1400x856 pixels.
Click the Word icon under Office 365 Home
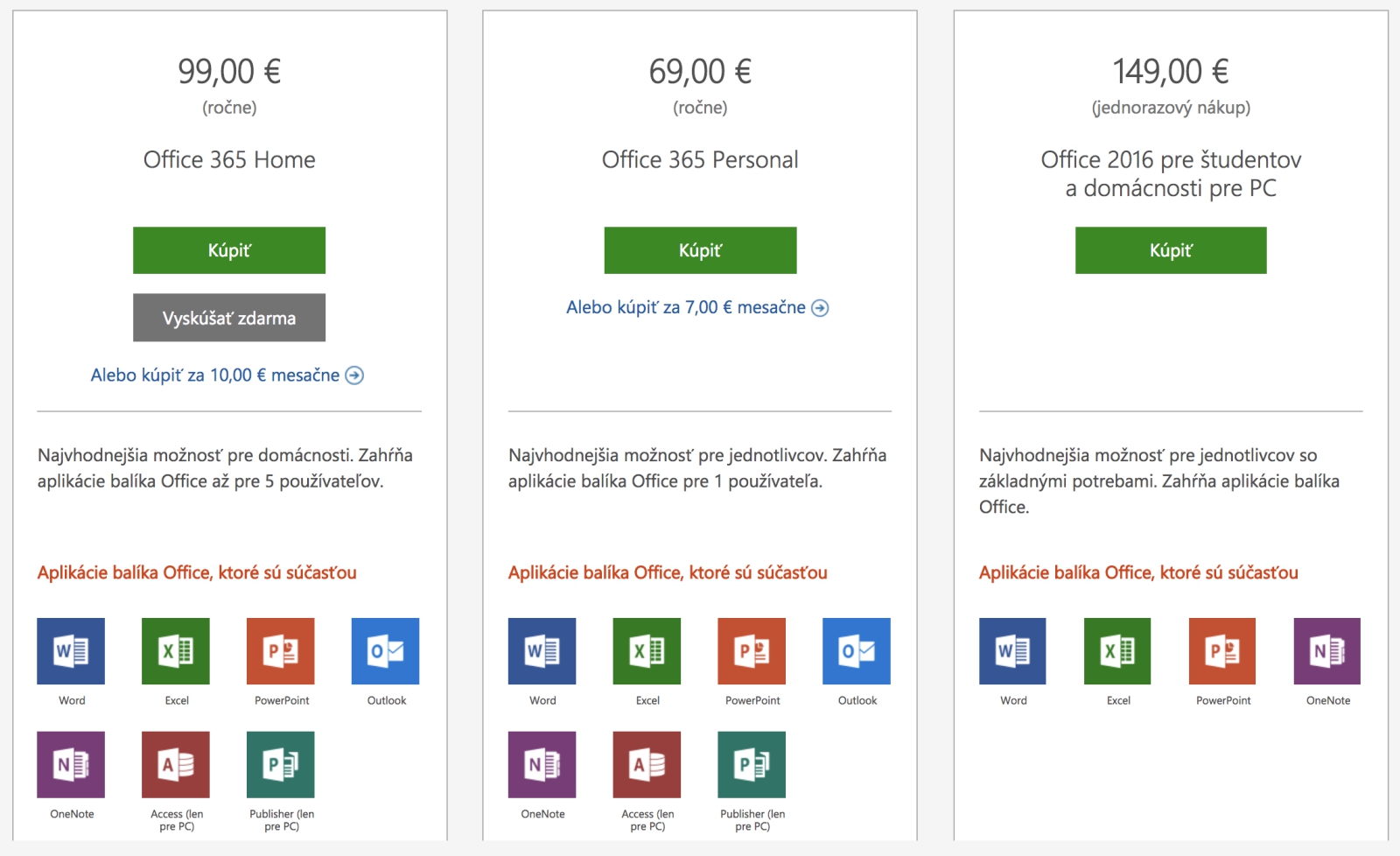(x=71, y=651)
